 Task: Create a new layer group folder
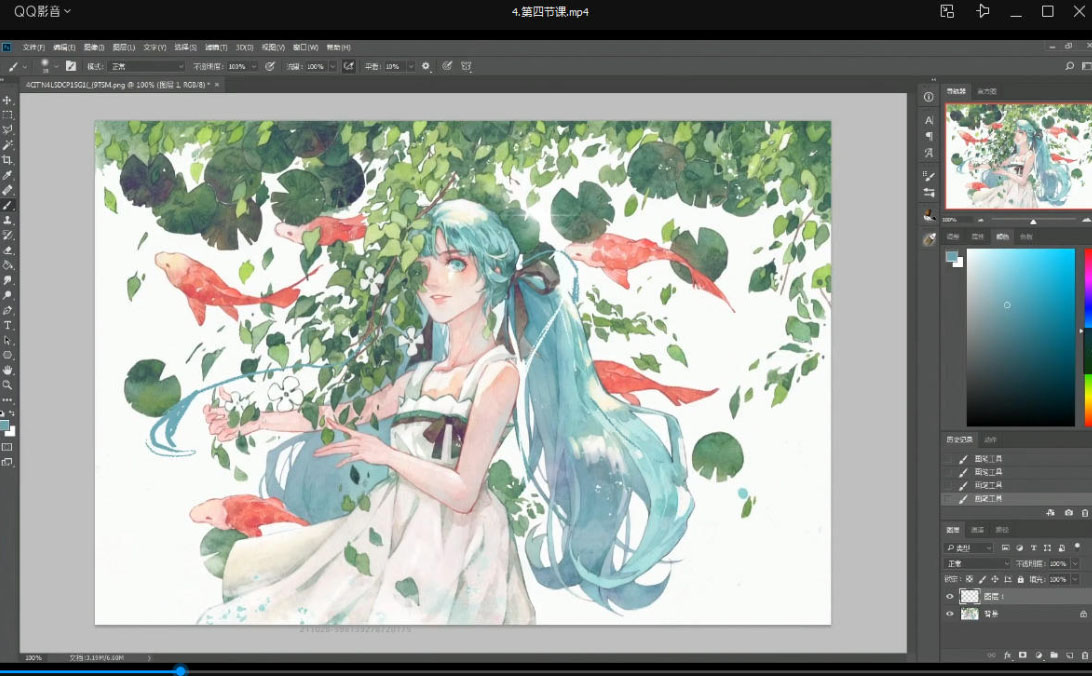1054,656
